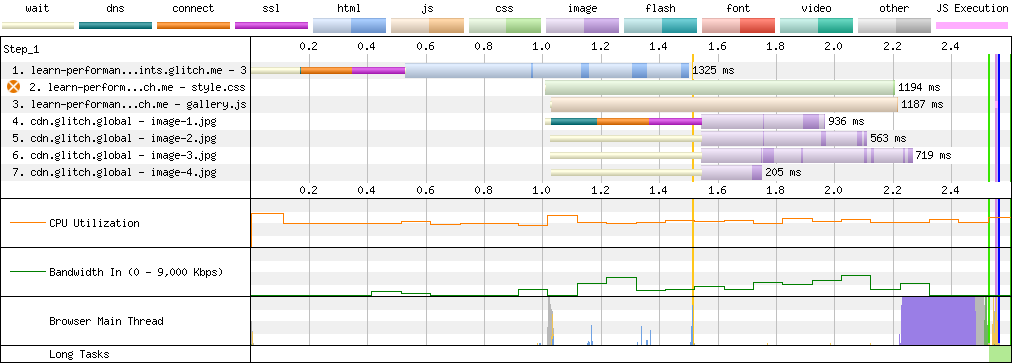This screenshot has width=1012, height=363.
Task: Click the wait legend color bar
Action: point(38,25)
